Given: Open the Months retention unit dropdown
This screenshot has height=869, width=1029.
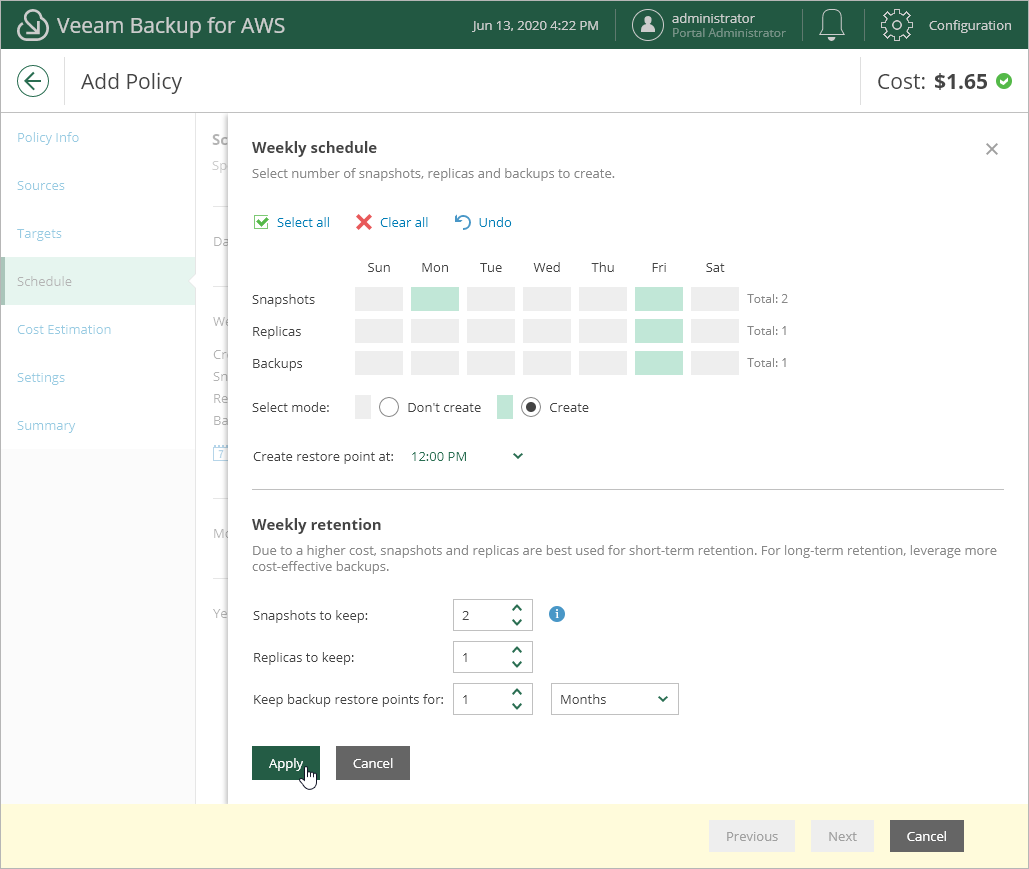Looking at the screenshot, I should point(614,699).
